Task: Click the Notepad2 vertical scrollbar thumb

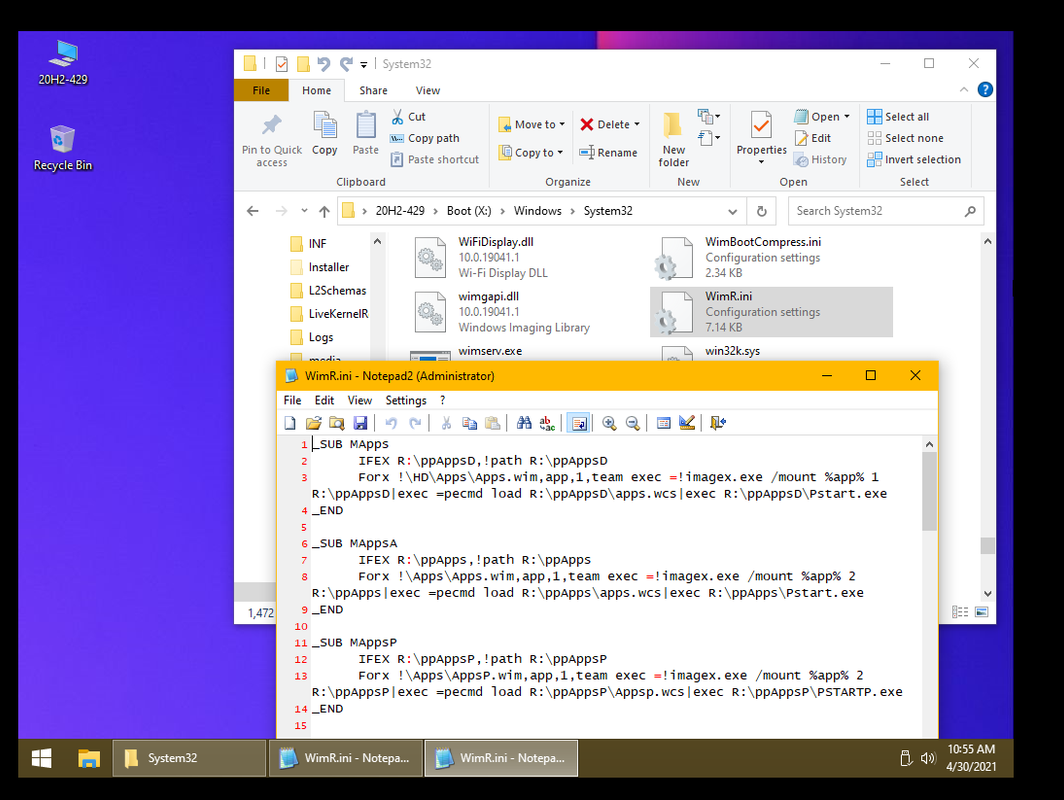Action: (930, 492)
